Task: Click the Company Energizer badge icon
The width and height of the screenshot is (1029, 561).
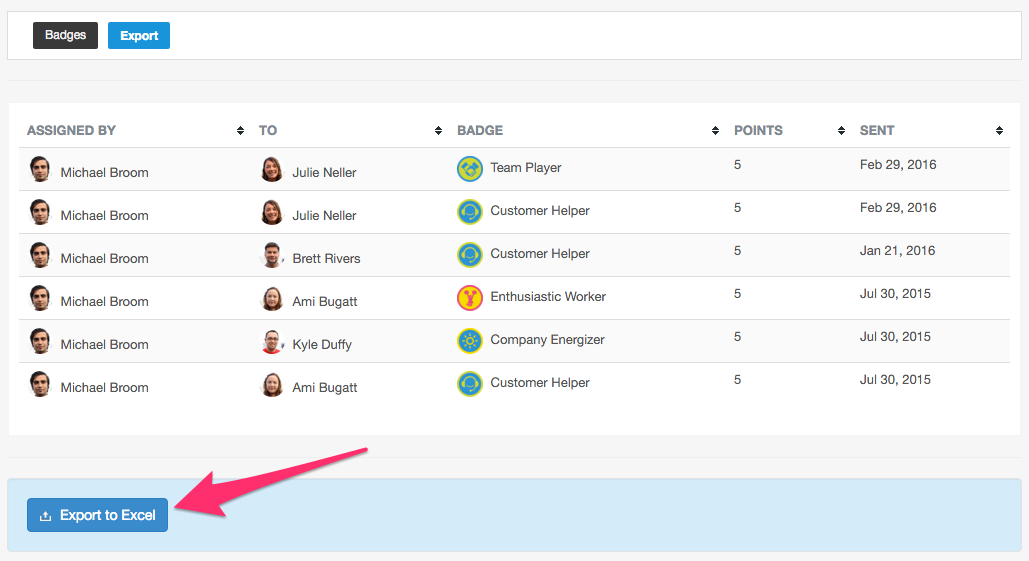Action: coord(469,341)
